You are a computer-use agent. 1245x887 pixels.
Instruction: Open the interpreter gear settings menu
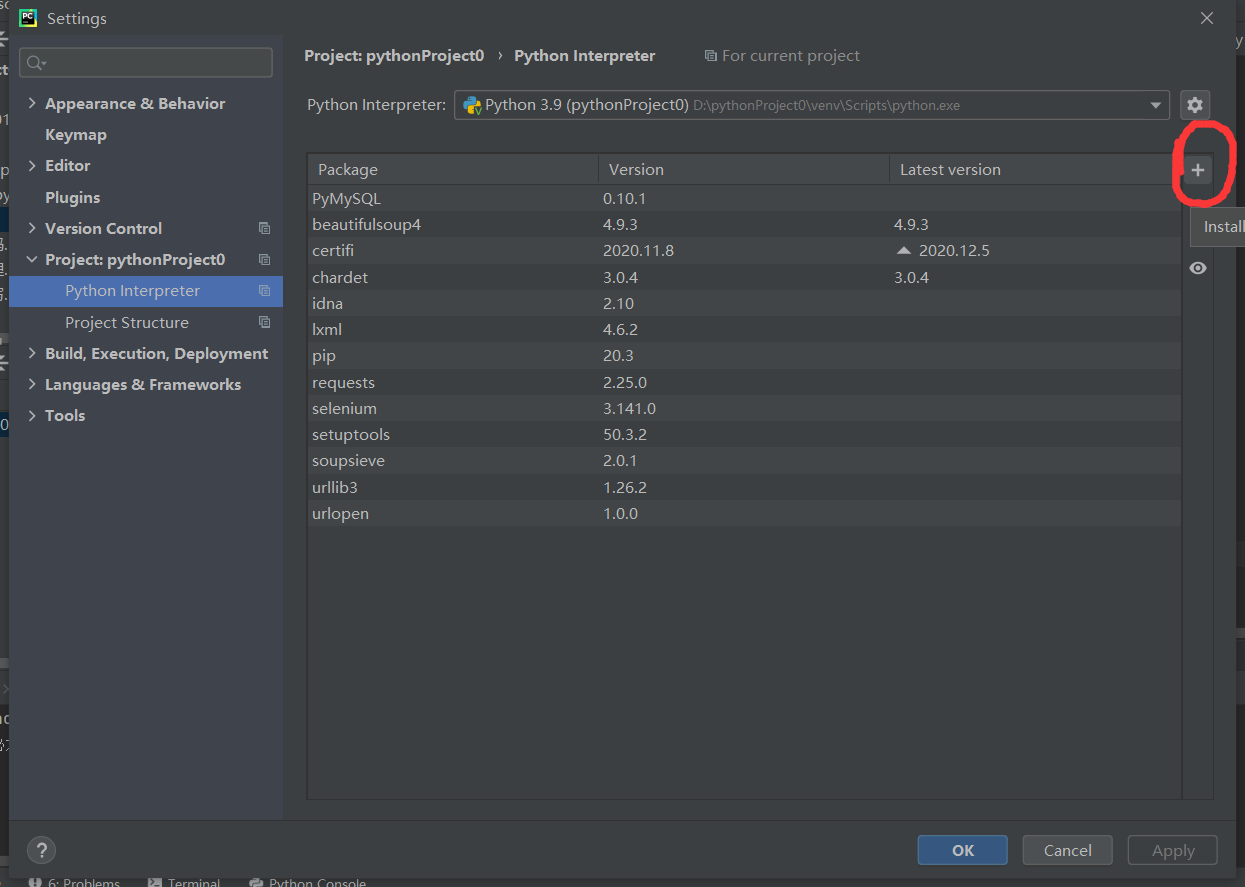pyautogui.click(x=1194, y=105)
